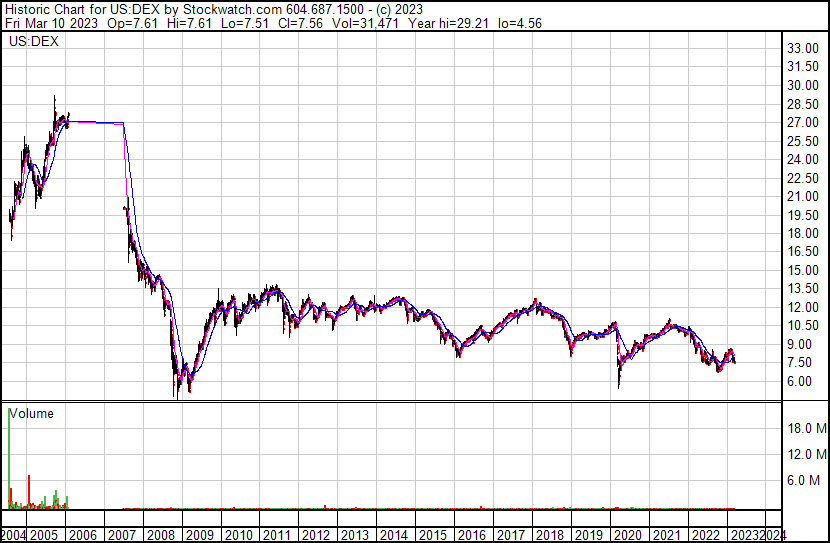Click the Lo=7.51 low value

[x=244, y=23]
